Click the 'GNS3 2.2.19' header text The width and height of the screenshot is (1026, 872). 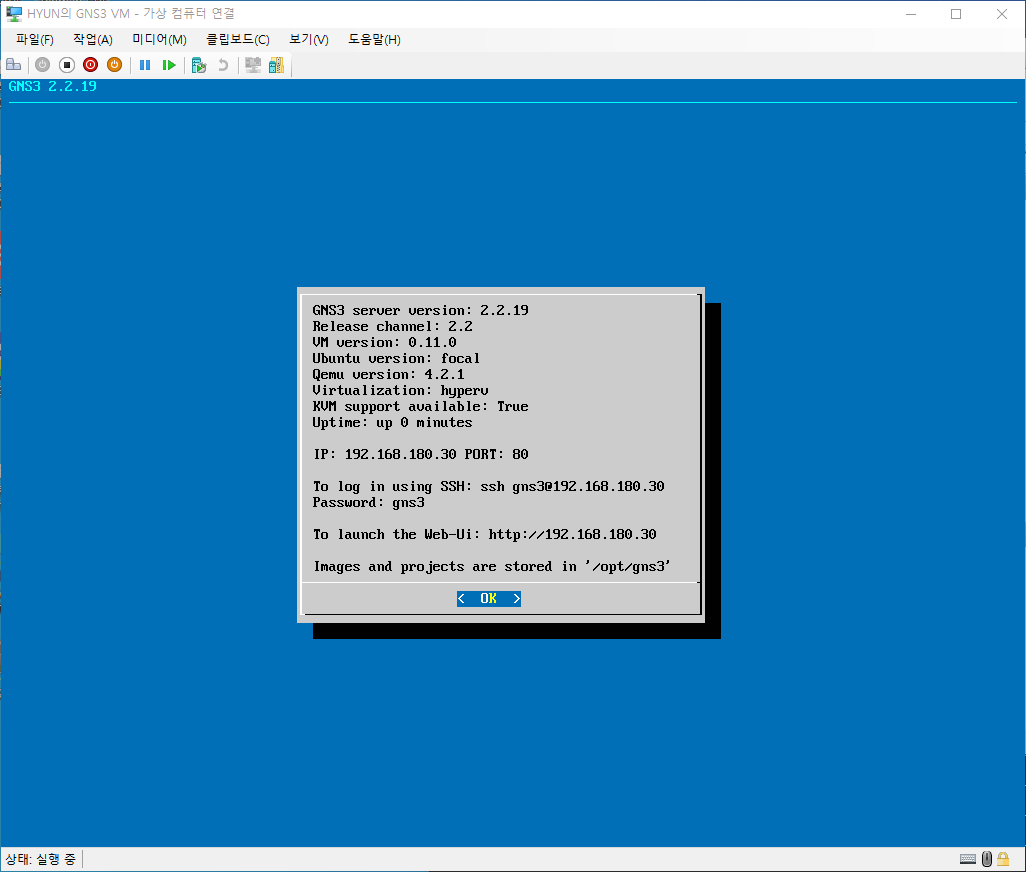[52, 86]
